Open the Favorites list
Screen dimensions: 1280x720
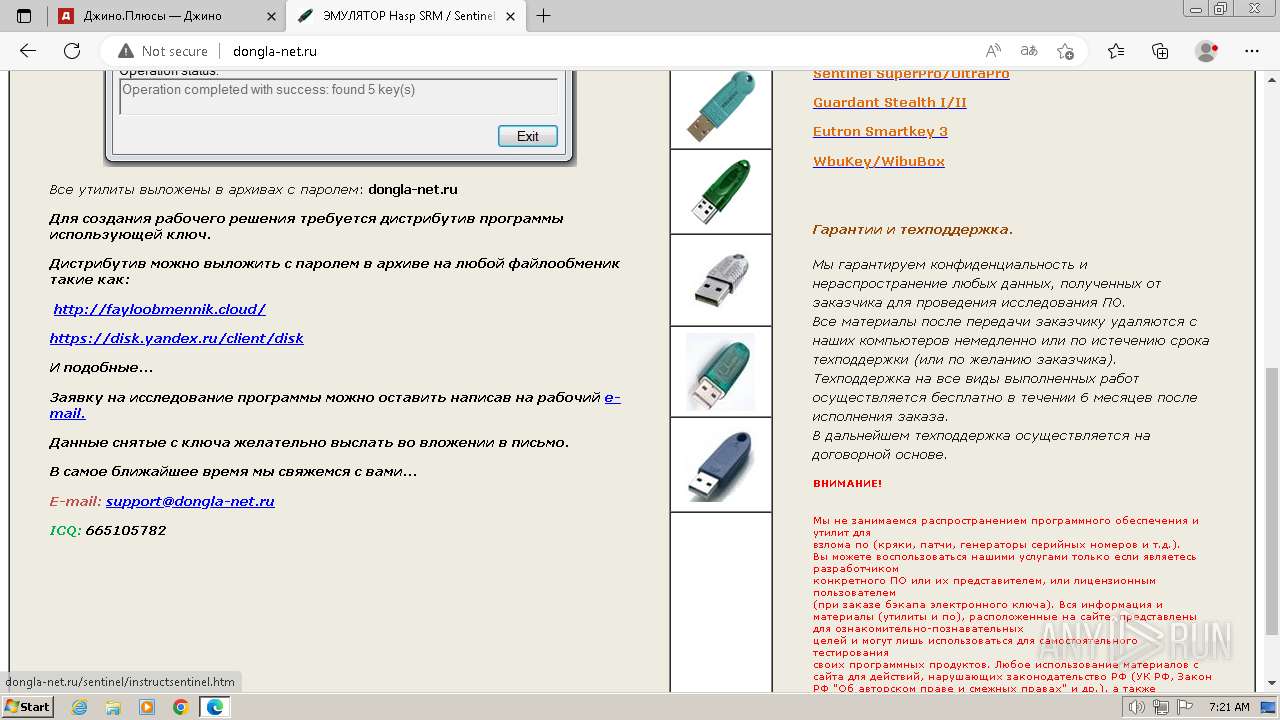pos(1116,51)
